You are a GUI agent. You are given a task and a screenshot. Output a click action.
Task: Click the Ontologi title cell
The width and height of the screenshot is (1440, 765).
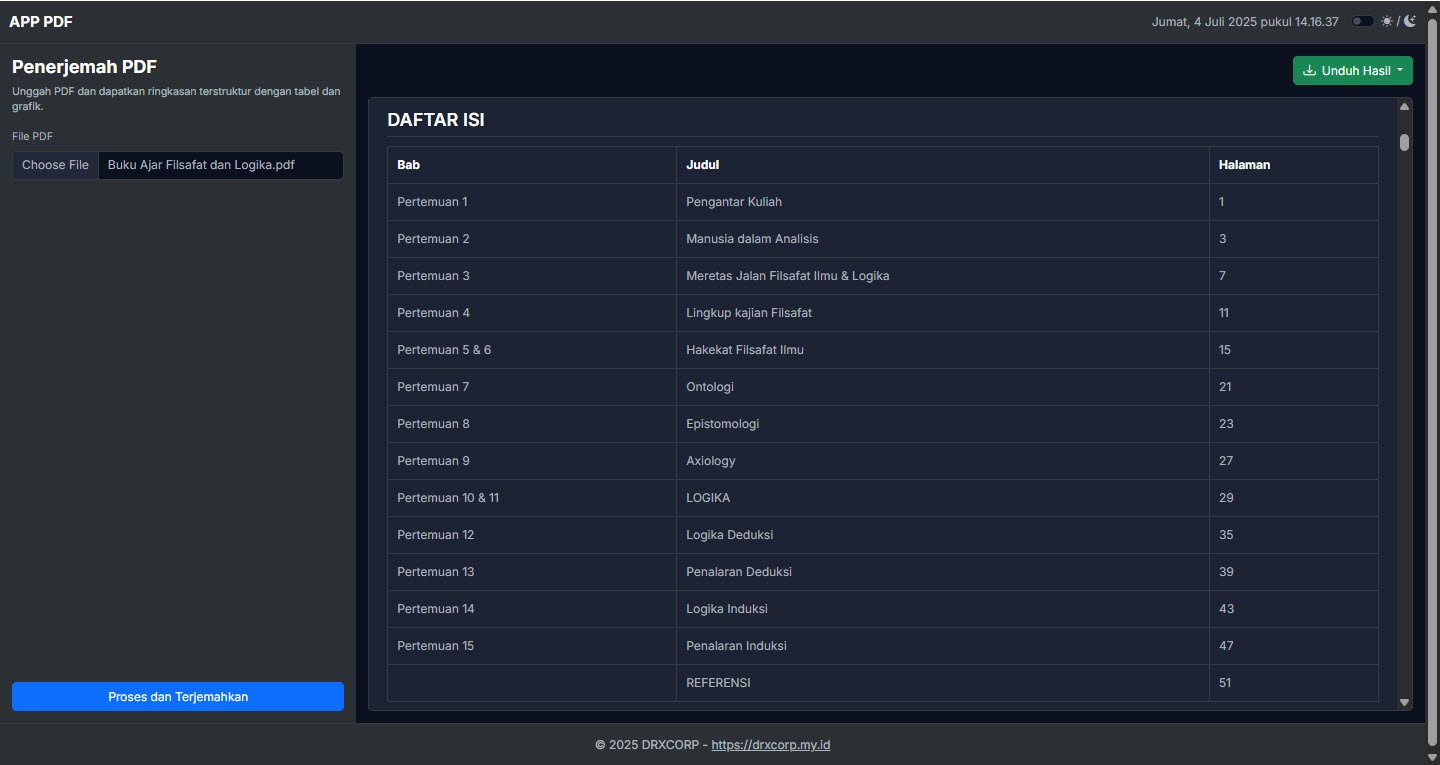(x=943, y=387)
